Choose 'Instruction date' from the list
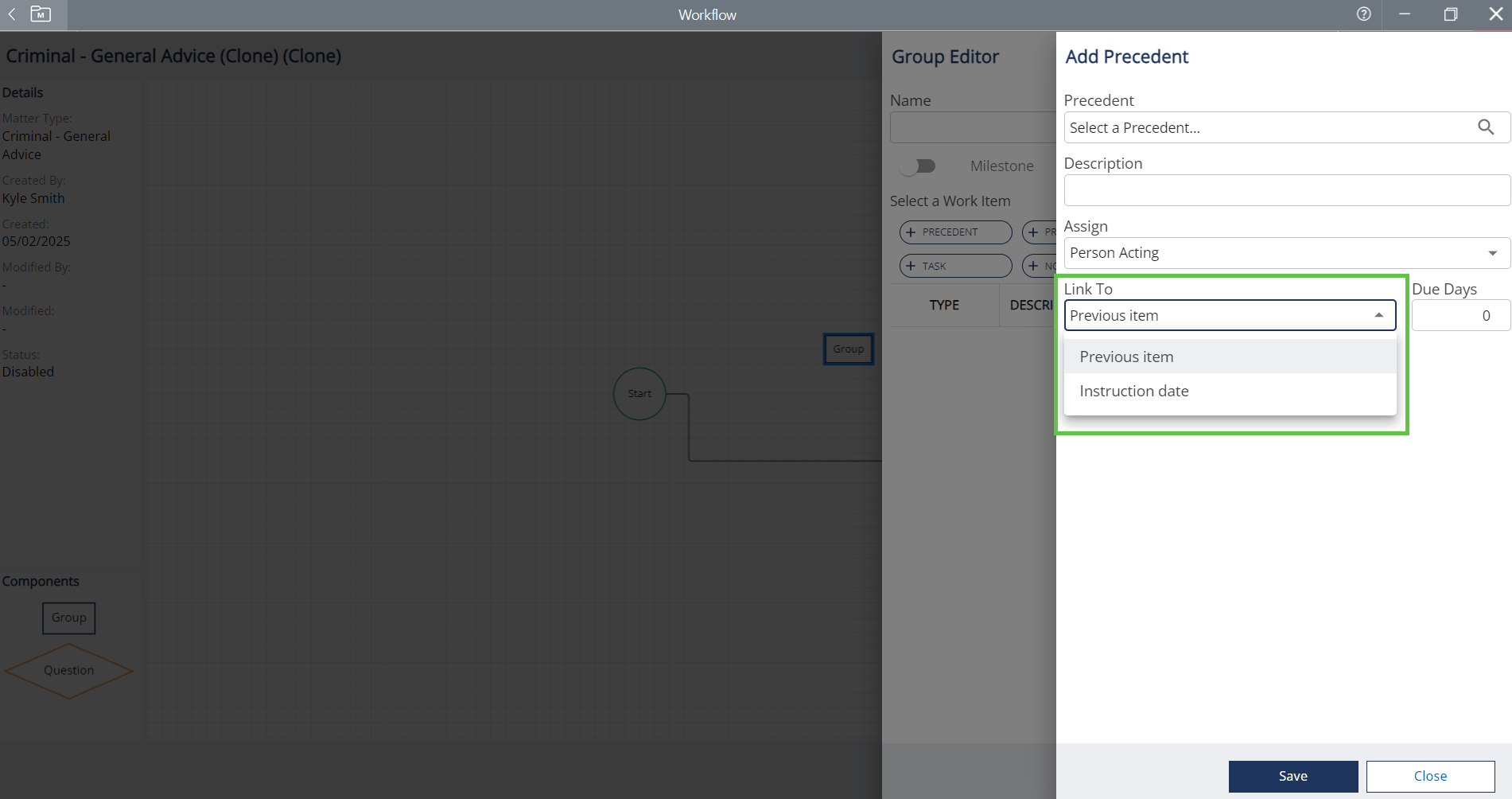 [1133, 392]
